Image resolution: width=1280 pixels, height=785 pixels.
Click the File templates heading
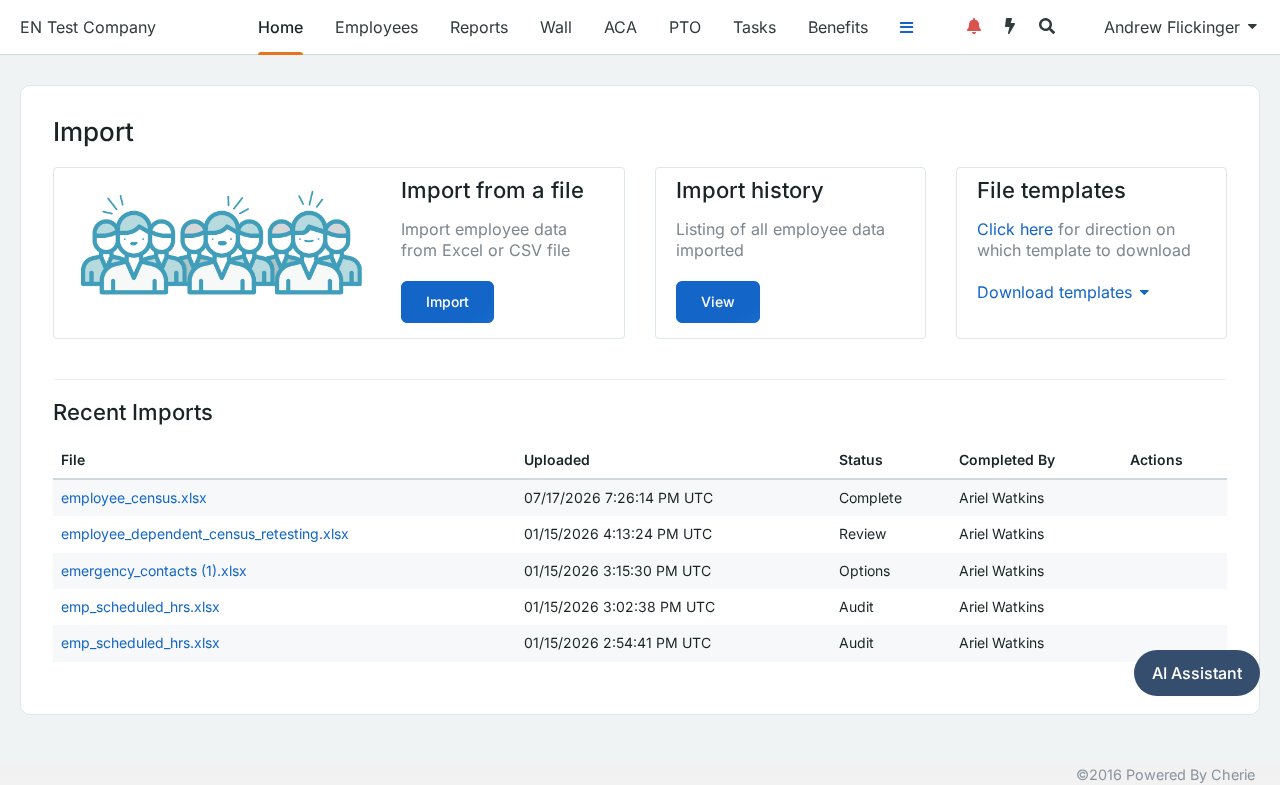[x=1051, y=190]
